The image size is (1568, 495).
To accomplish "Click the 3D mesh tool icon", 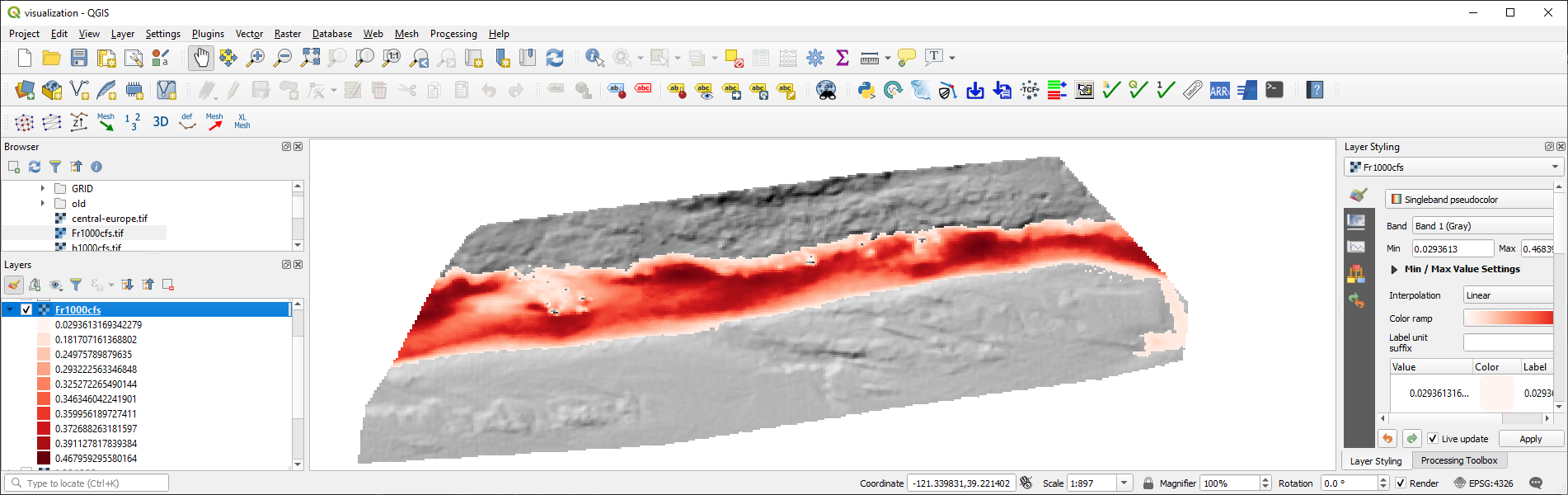I will pos(161,122).
